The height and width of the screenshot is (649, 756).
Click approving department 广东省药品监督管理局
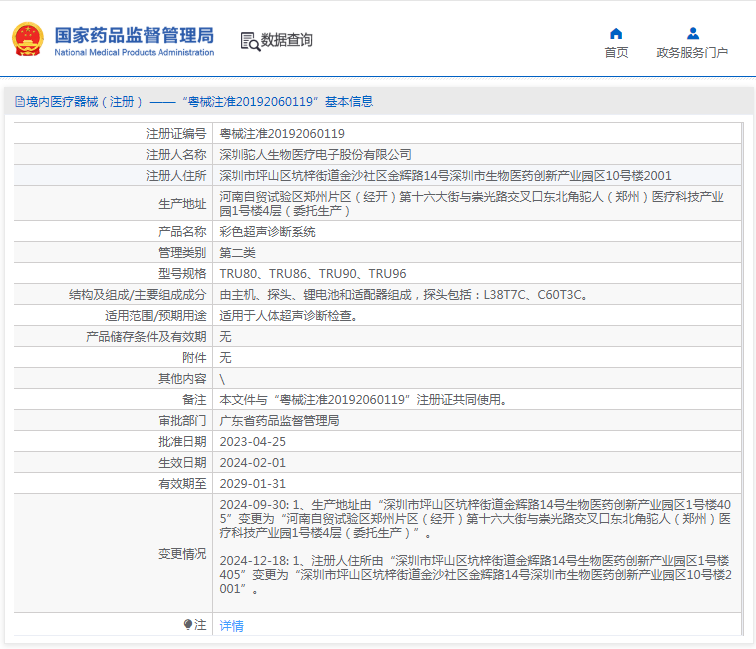[279, 421]
